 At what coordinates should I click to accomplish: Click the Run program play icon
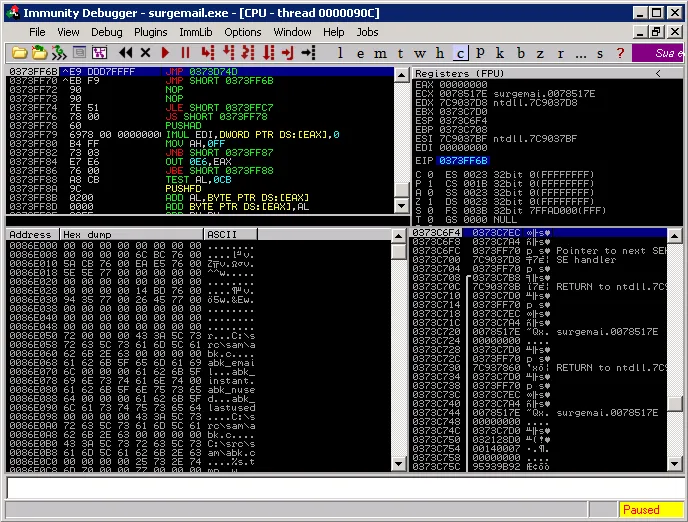[x=166, y=52]
